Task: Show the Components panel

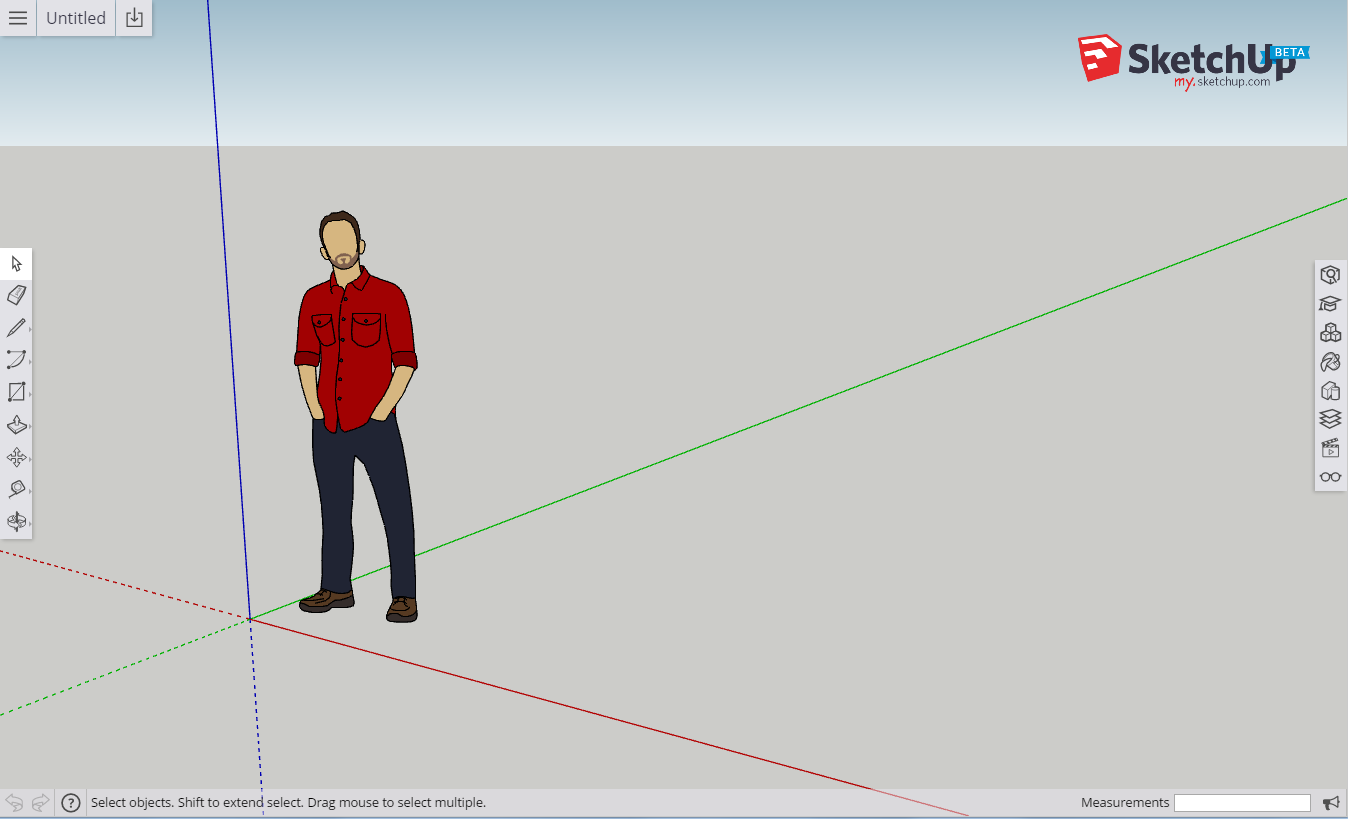Action: pos(1329,333)
